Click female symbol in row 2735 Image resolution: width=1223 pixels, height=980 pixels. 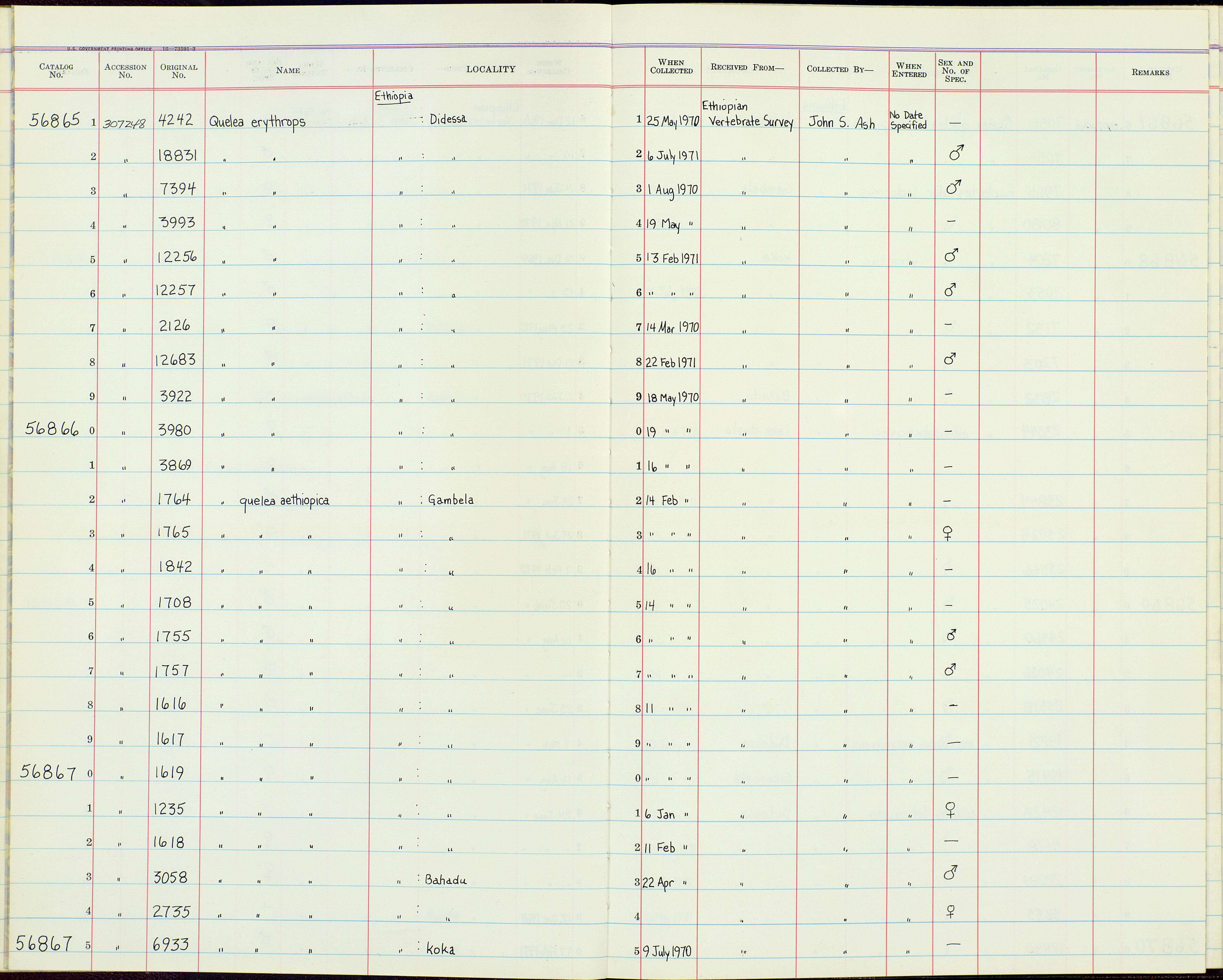(951, 911)
